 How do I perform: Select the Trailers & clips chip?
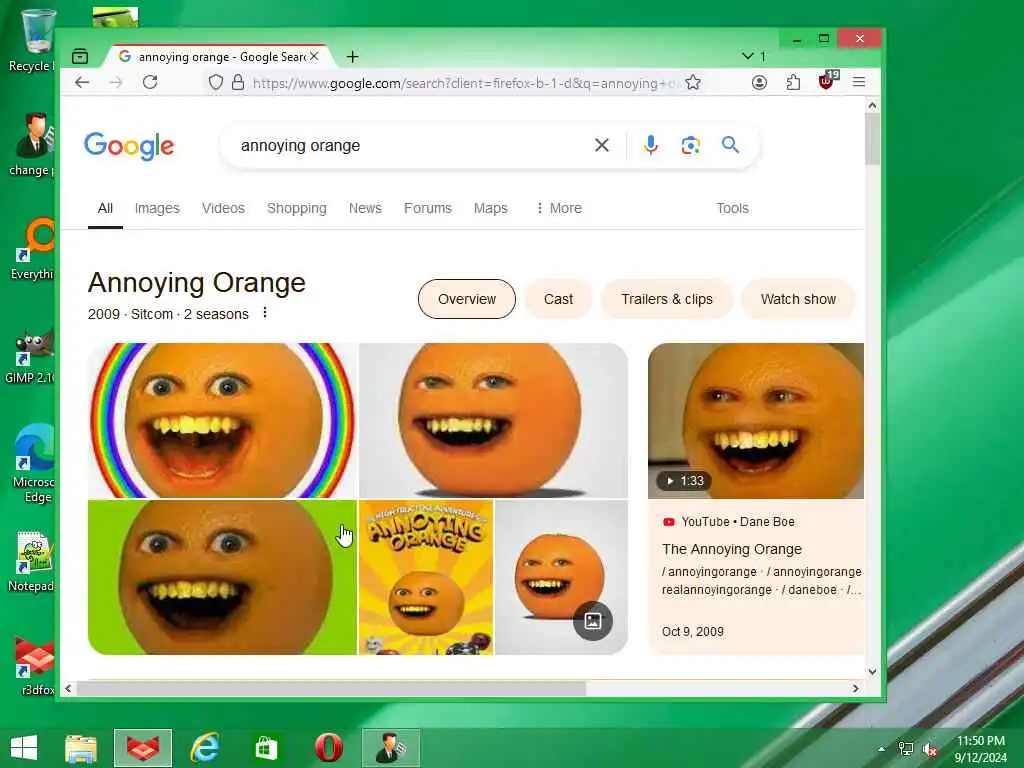(x=667, y=299)
